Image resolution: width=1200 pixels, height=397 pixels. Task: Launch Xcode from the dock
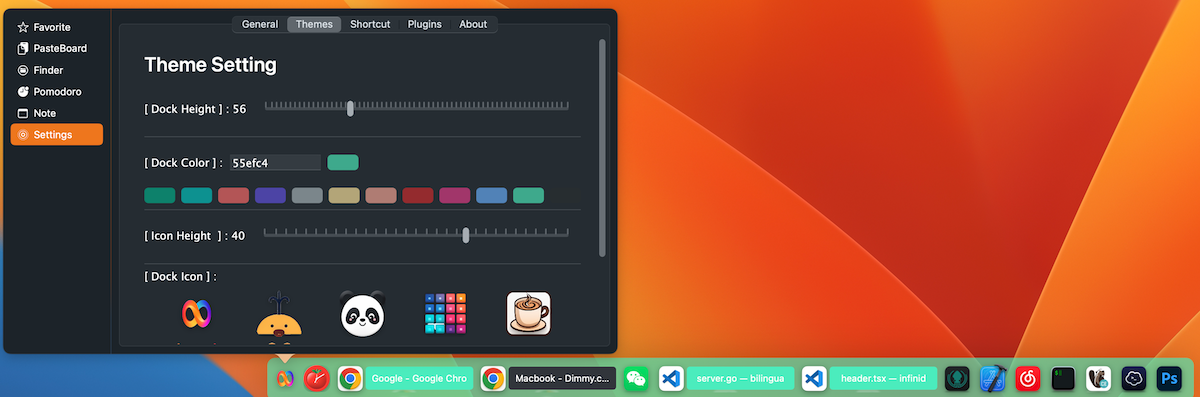click(x=992, y=379)
